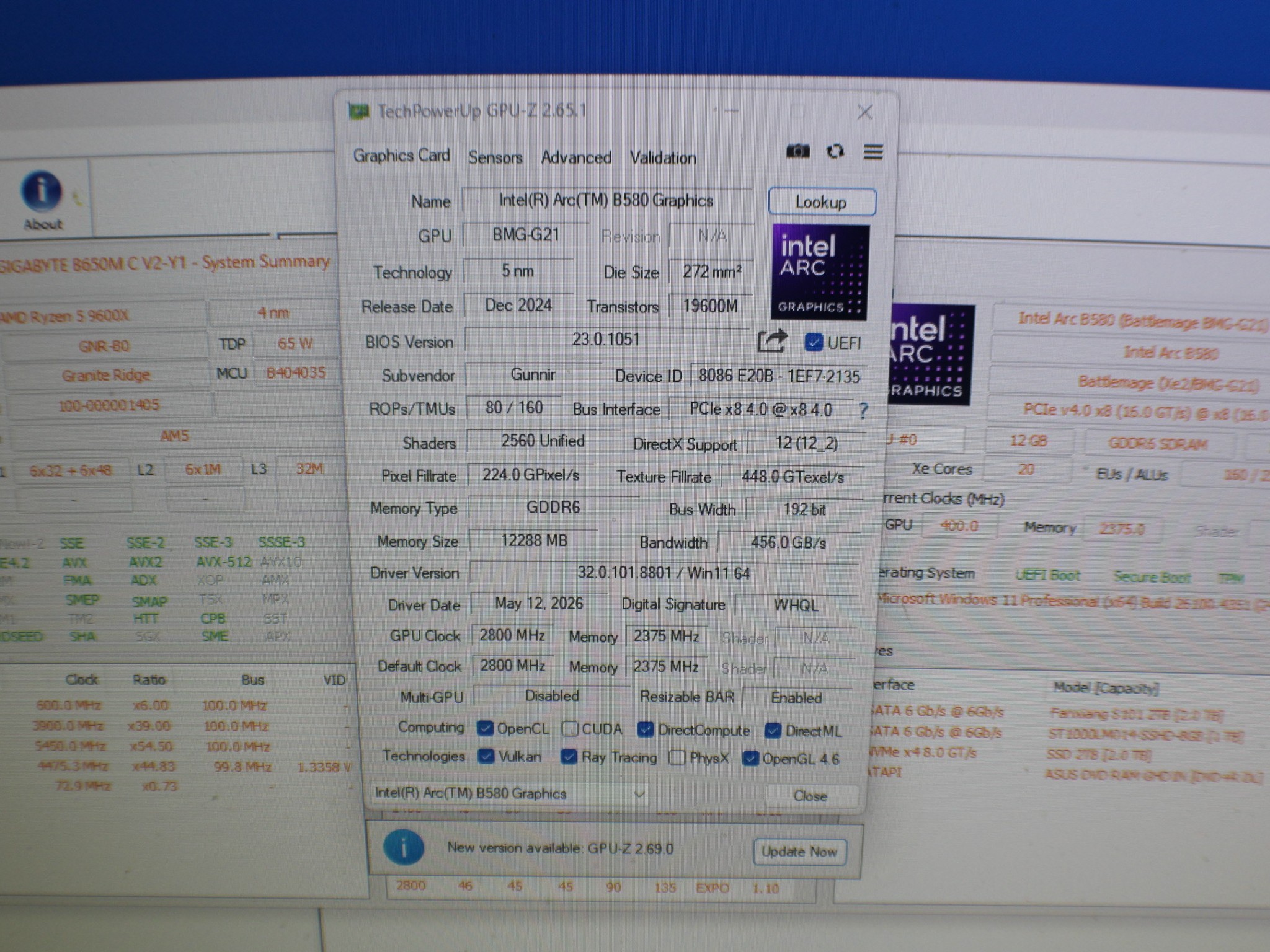Toggle the DirectCompute checkbox
1270x952 pixels.
coord(646,729)
